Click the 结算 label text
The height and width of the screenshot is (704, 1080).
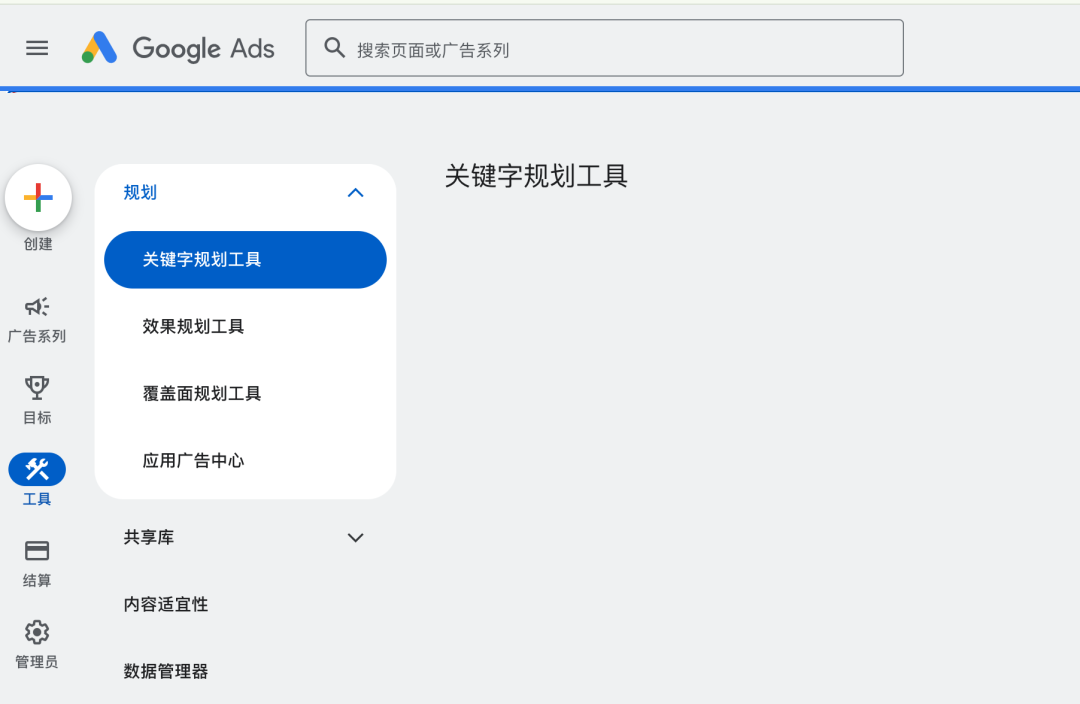(x=37, y=580)
